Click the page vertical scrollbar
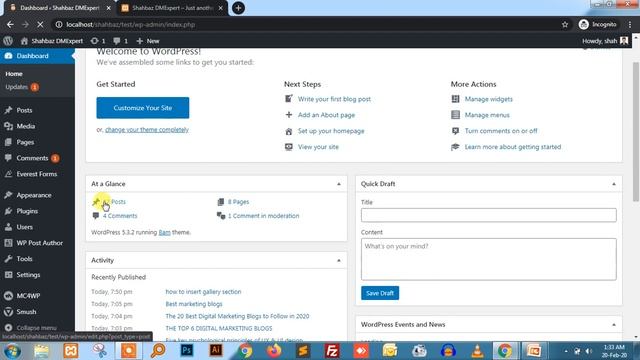Image resolution: width=640 pixels, height=360 pixels. click(636, 132)
